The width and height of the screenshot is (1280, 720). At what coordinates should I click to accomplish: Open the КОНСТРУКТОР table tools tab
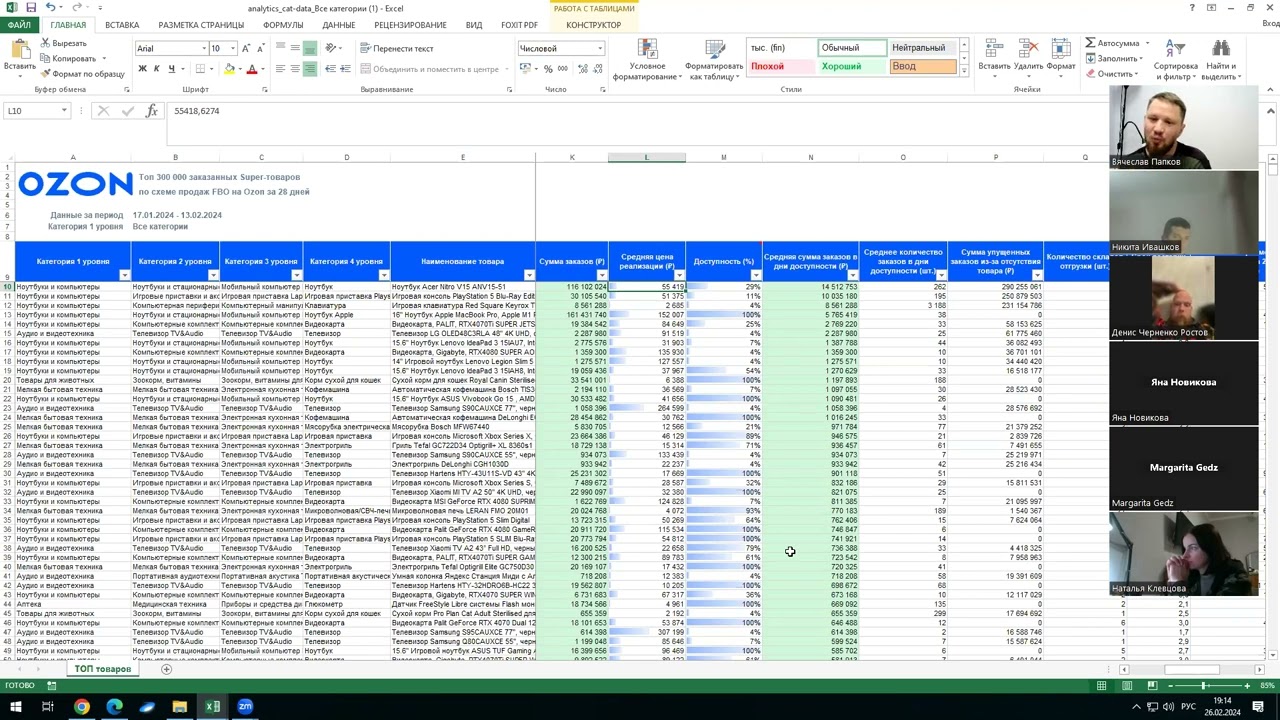pos(593,25)
